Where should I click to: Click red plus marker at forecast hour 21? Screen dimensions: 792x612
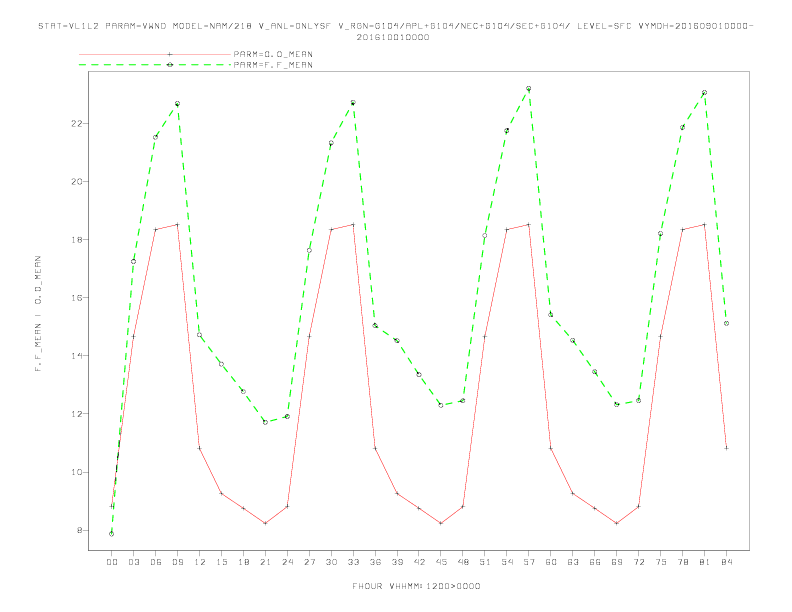(x=265, y=523)
